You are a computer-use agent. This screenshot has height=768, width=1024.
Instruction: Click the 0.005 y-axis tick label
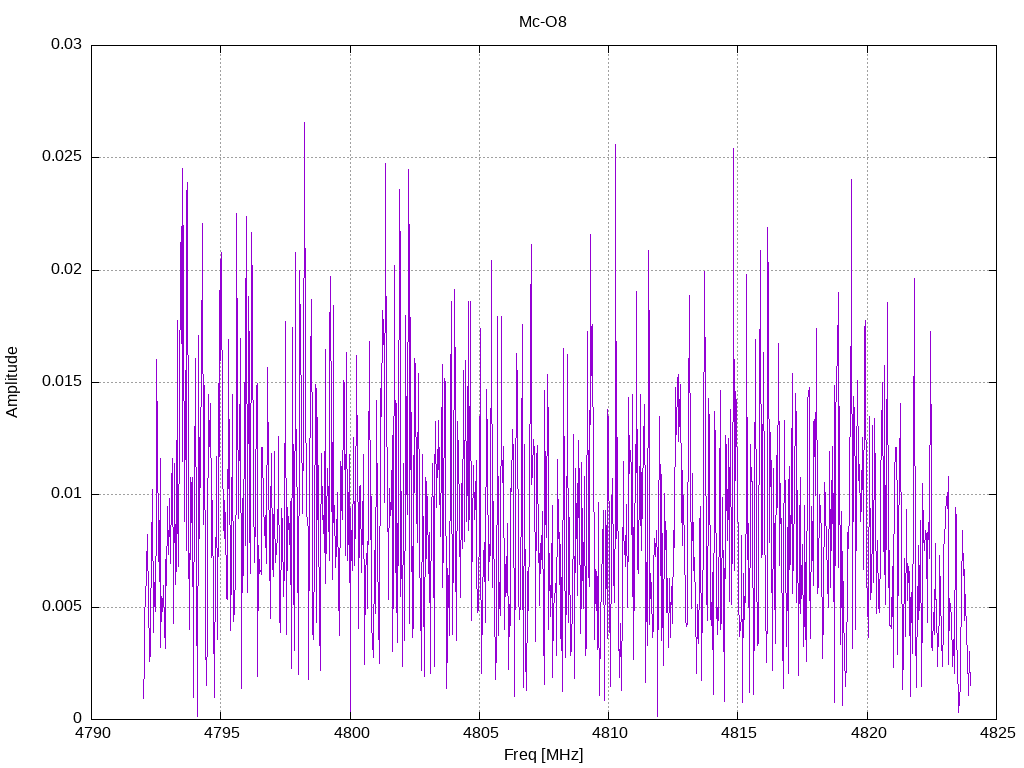point(63,606)
